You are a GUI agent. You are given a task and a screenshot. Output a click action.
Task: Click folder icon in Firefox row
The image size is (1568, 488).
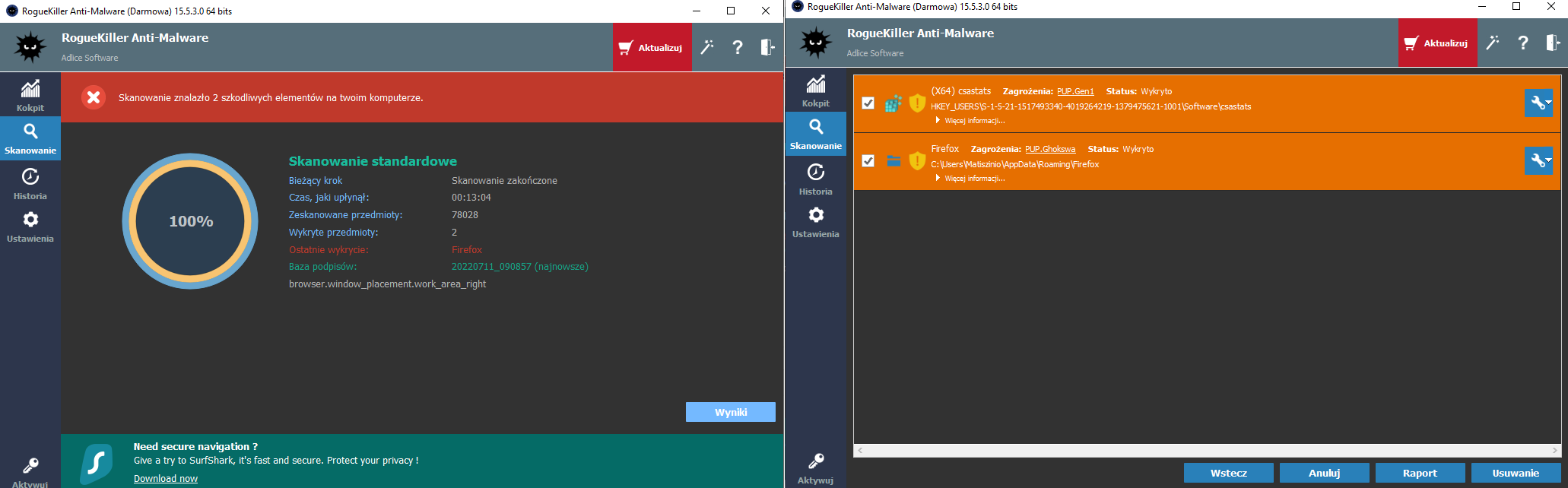[x=894, y=161]
